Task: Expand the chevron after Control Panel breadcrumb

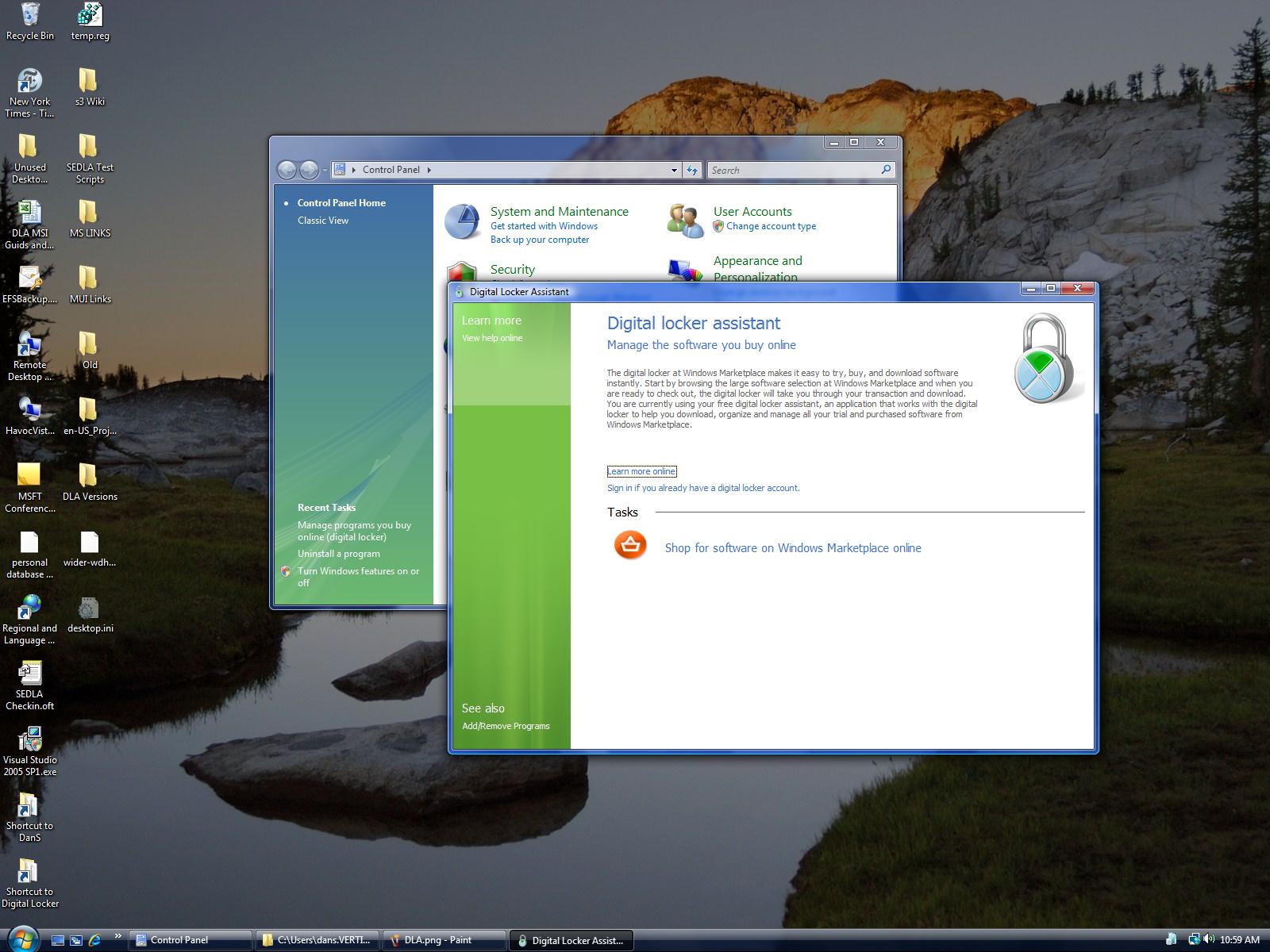Action: coord(429,170)
